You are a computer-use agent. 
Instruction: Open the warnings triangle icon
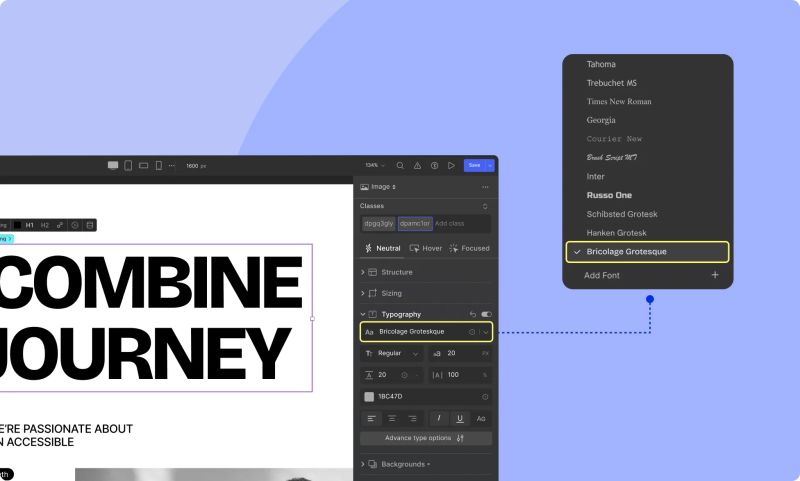coord(417,165)
